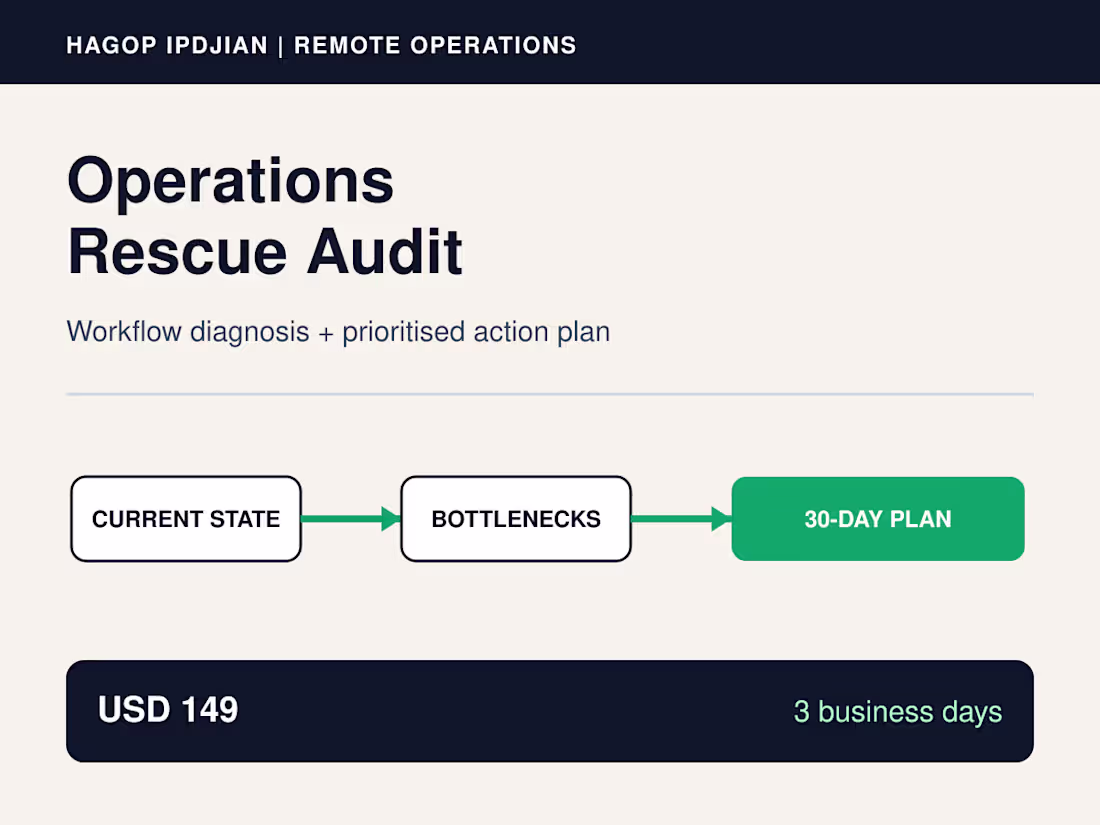Click the green 30-DAY PLAN box
This screenshot has height=825, width=1100.
(878, 519)
